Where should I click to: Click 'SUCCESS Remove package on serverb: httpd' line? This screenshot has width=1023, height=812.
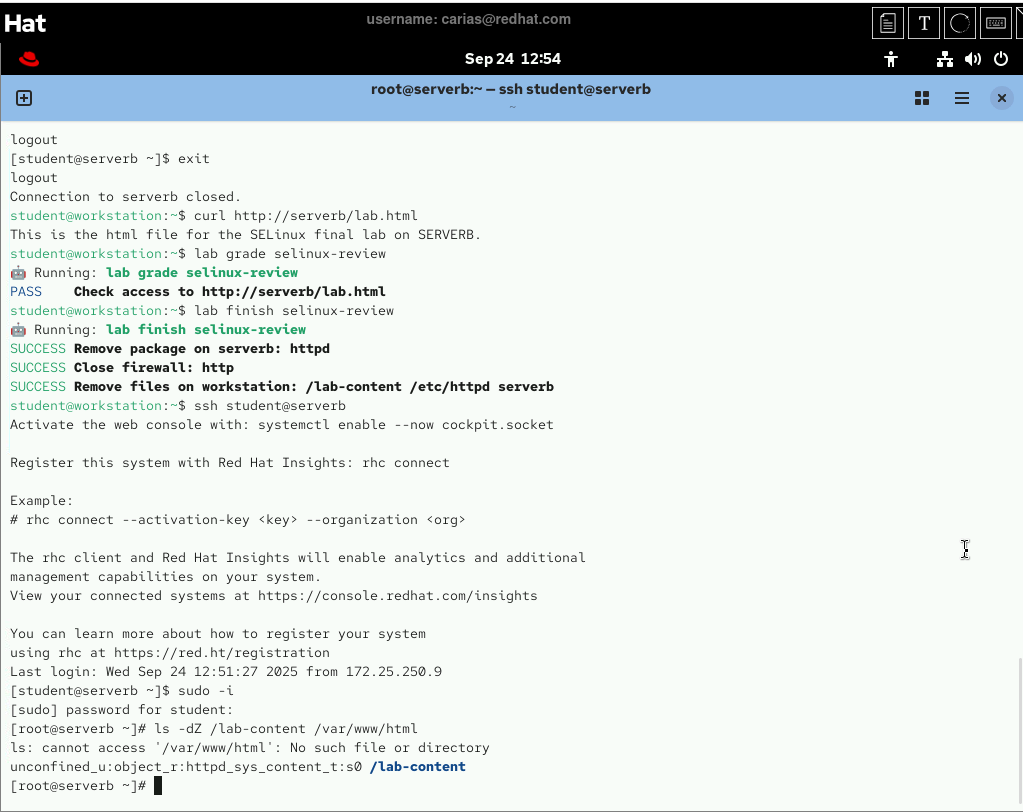[x=170, y=349]
